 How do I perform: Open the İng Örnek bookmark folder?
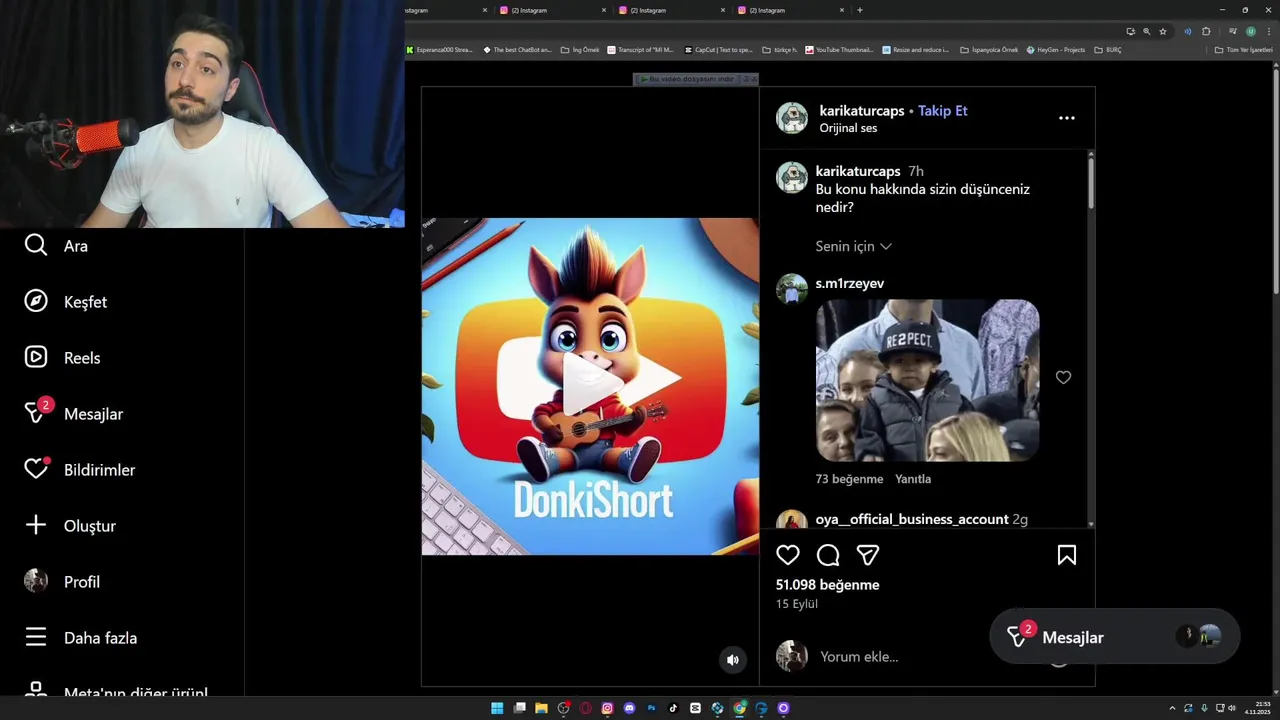click(580, 50)
